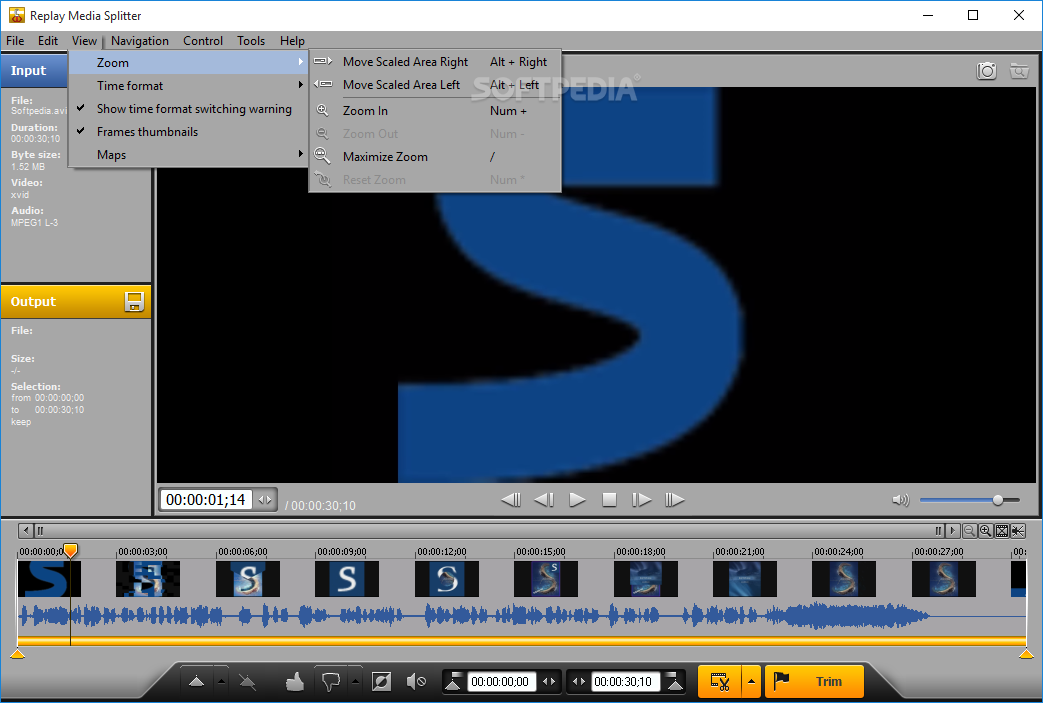The image size is (1043, 703).
Task: Expand the Time format submenu
Action: pos(189,86)
